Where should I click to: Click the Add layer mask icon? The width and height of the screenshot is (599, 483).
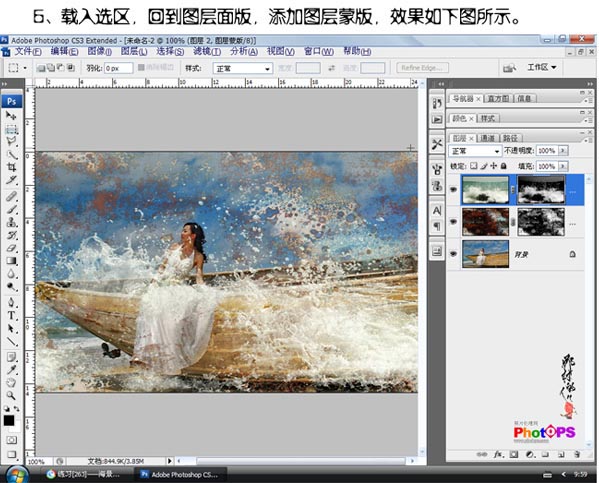tap(514, 454)
